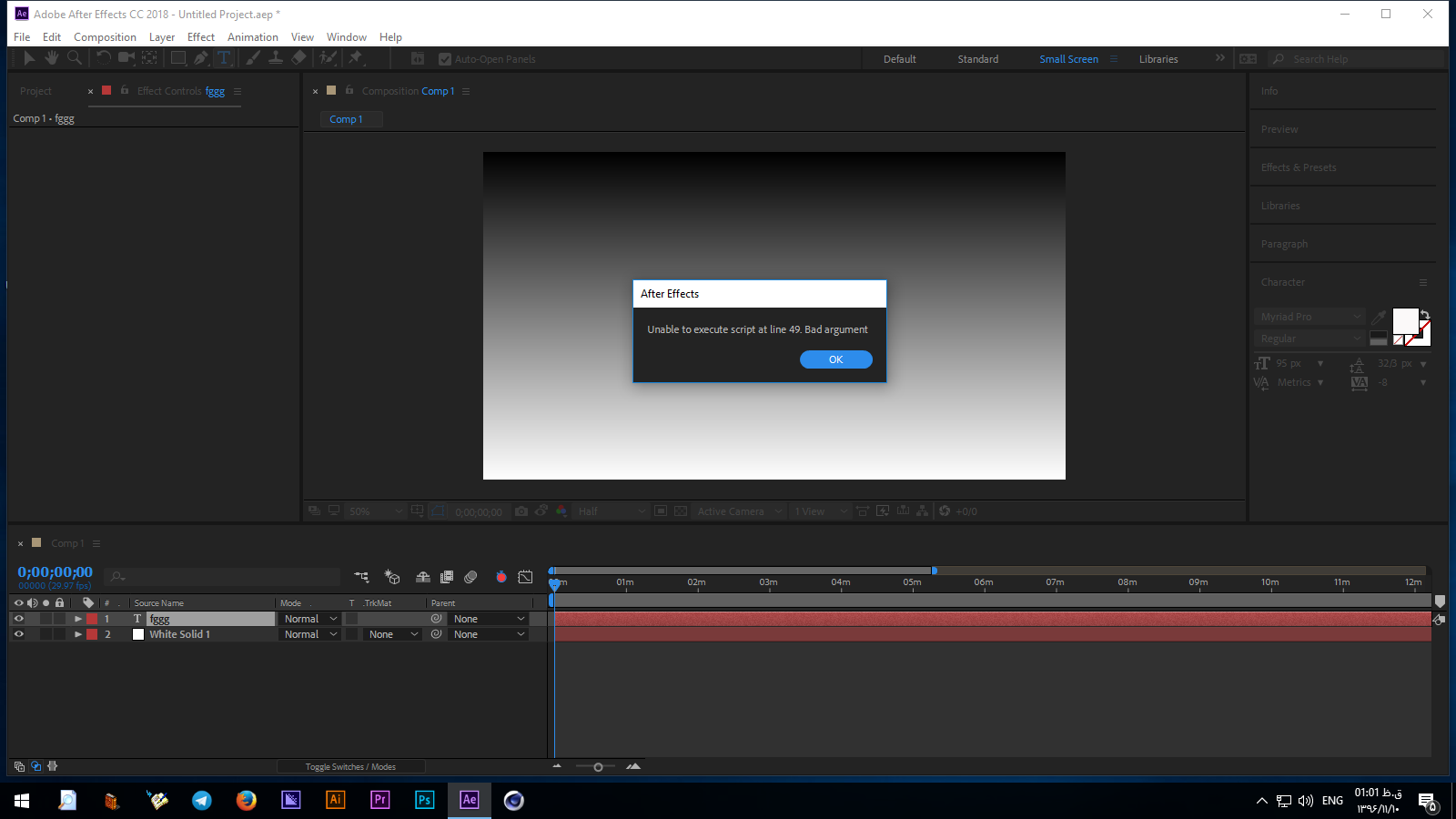The height and width of the screenshot is (819, 1456).
Task: Click the Composition Mini-Flowchart icon
Action: click(361, 577)
